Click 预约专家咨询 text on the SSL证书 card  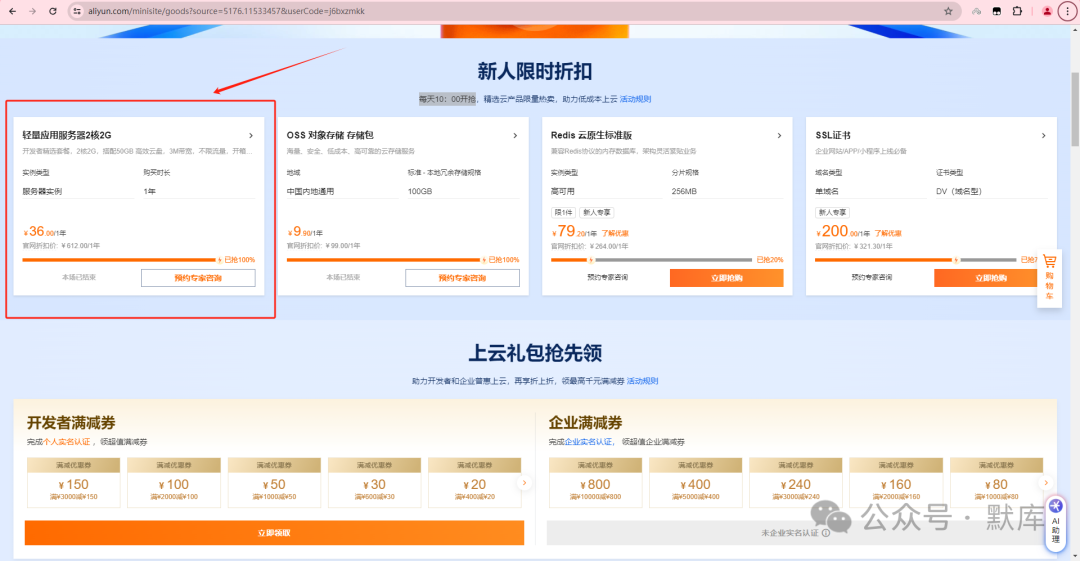871,278
